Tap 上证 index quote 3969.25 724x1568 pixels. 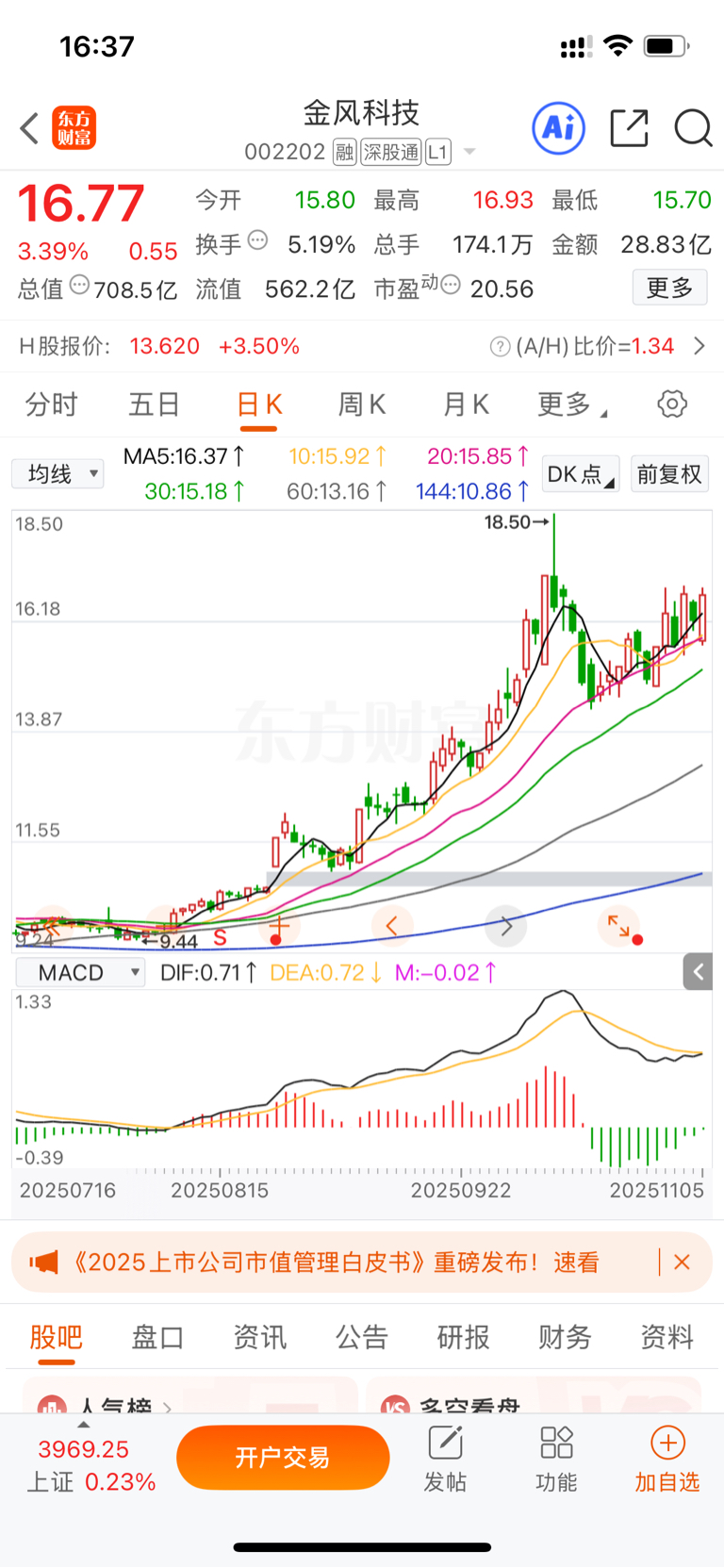click(x=90, y=1465)
